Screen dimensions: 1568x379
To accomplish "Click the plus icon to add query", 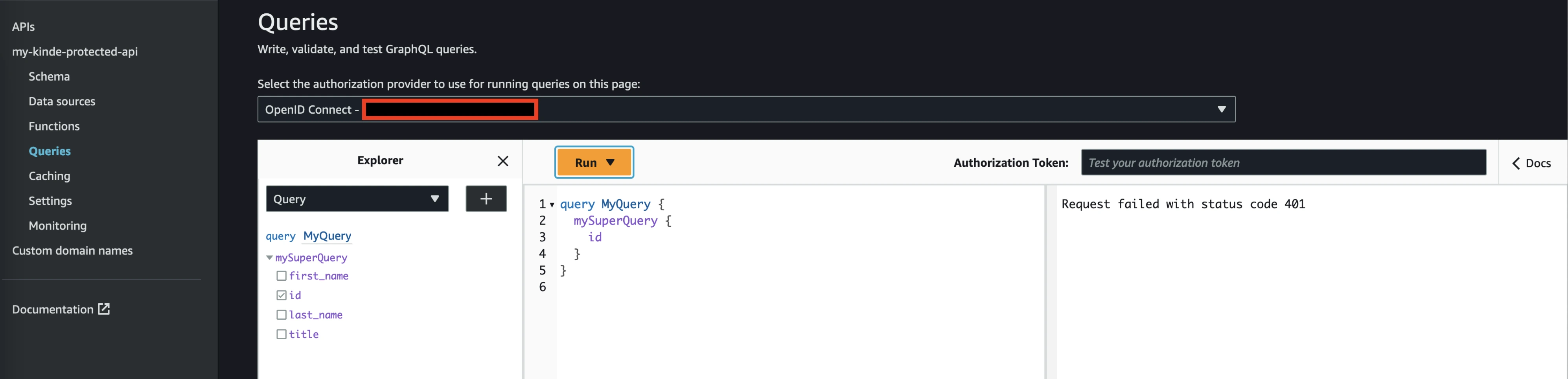I will click(x=486, y=199).
